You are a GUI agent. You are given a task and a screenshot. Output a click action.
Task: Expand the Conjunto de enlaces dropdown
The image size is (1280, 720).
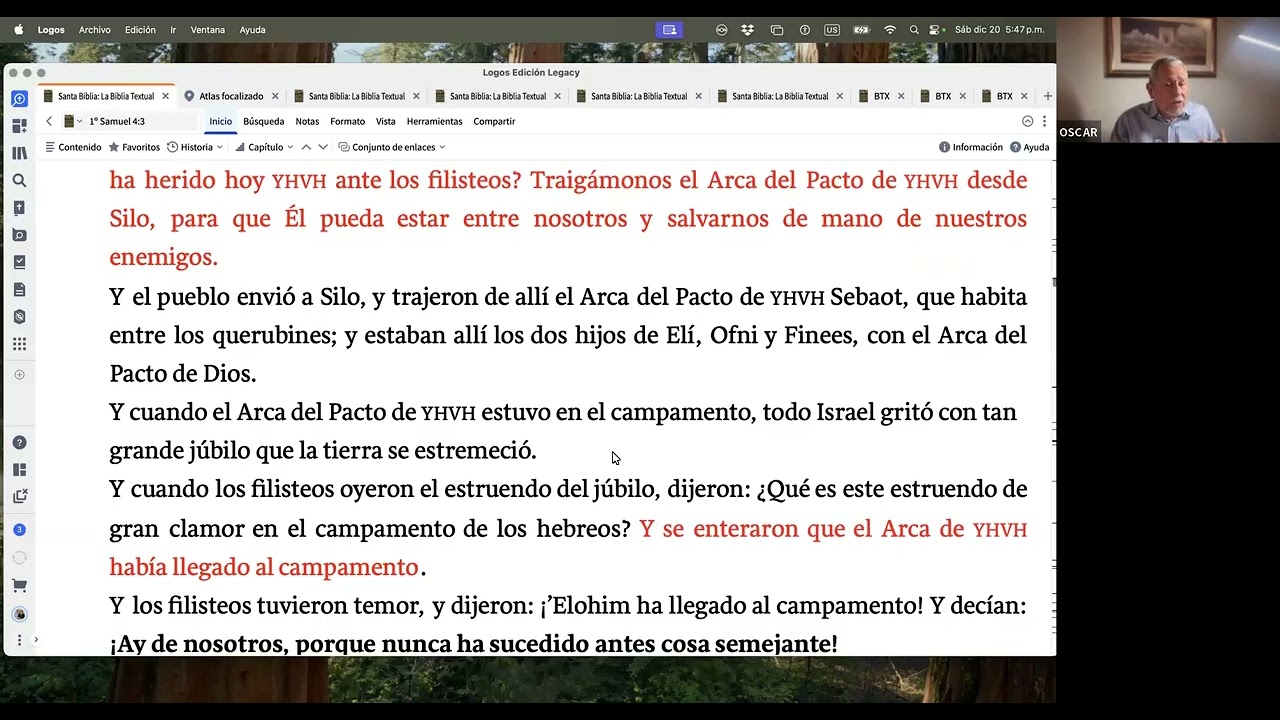pyautogui.click(x=392, y=147)
